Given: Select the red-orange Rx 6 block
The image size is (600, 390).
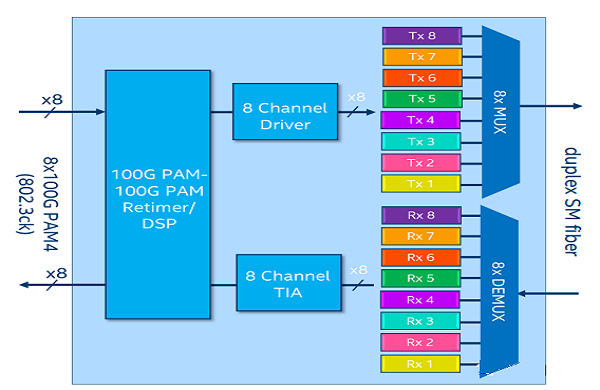Looking at the screenshot, I should tap(421, 257).
